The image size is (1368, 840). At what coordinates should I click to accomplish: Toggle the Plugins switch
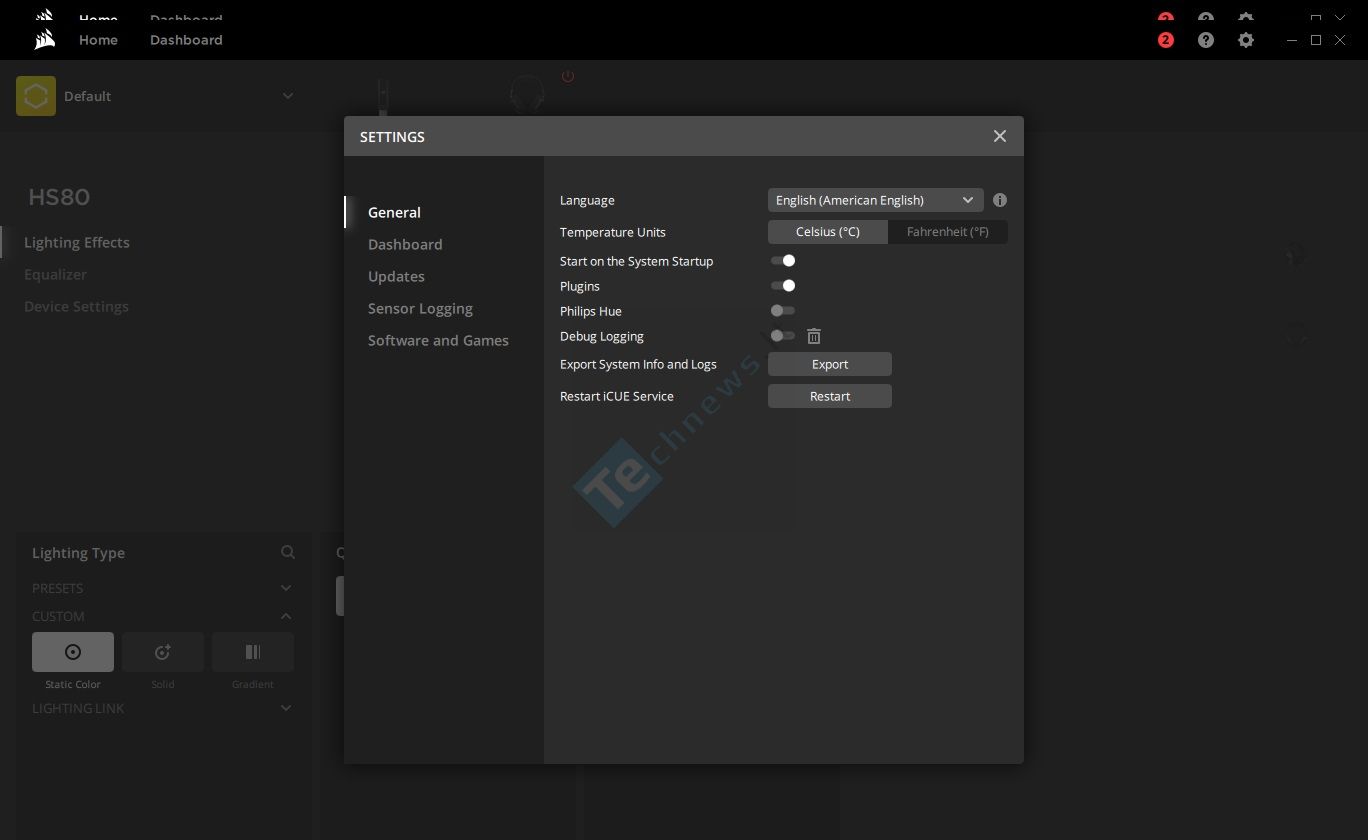pos(783,286)
